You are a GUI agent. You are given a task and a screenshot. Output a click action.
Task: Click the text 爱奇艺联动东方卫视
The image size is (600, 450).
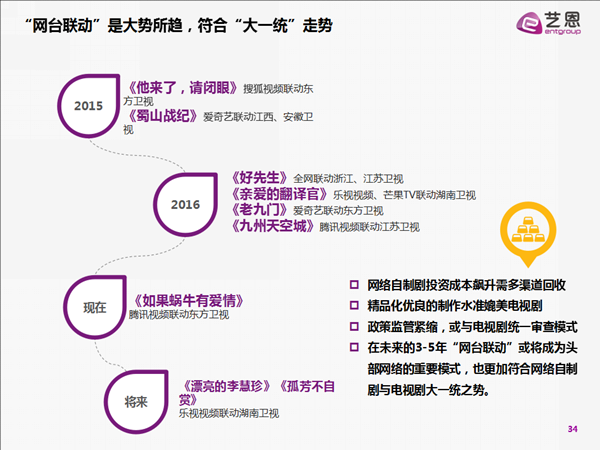coord(338,210)
